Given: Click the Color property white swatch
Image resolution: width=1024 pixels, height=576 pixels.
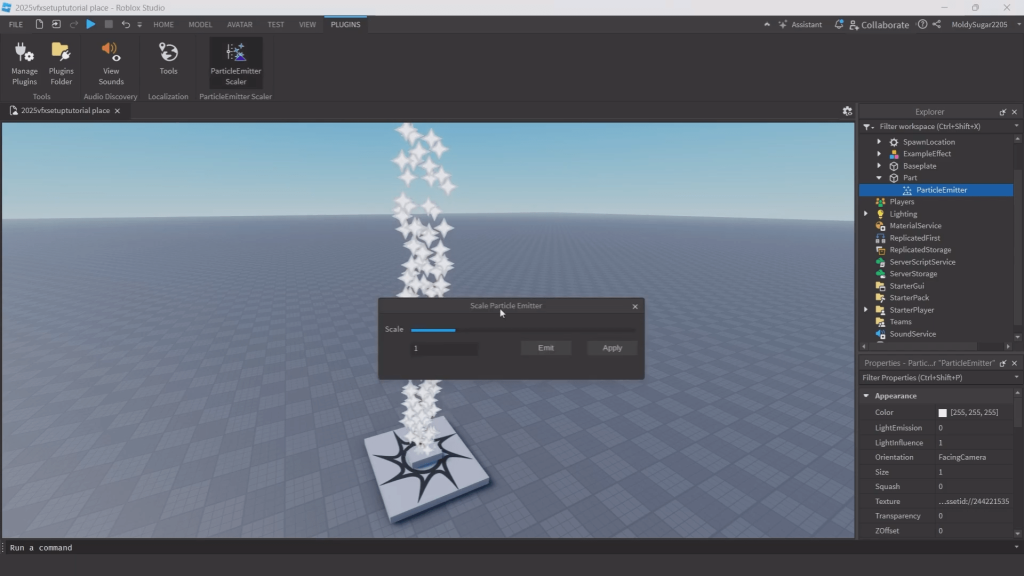Looking at the screenshot, I should click(x=942, y=413).
